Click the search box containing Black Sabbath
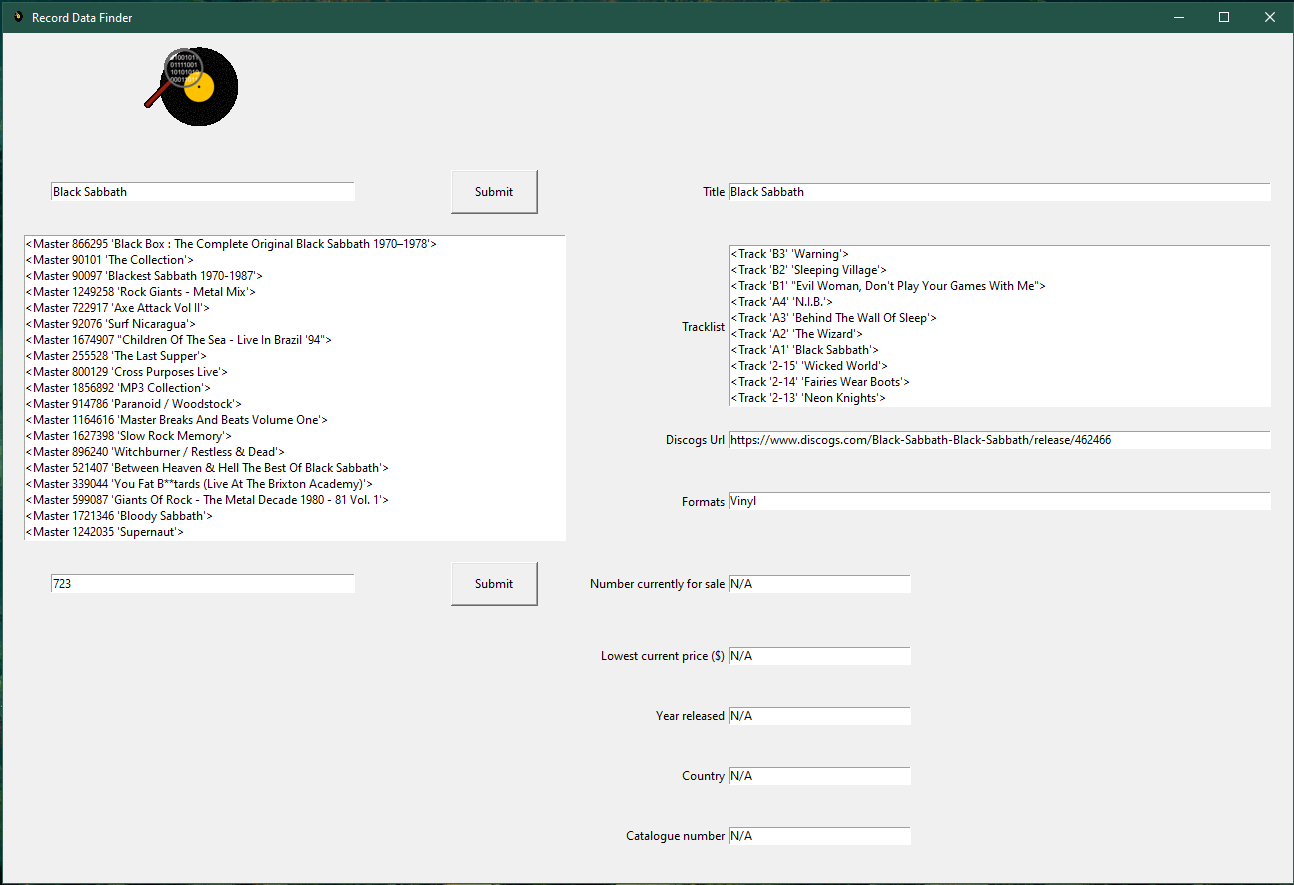 click(x=202, y=191)
